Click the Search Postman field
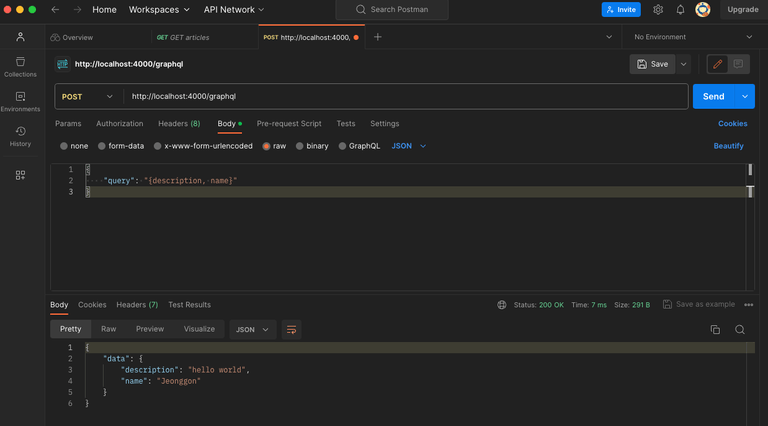768x426 pixels. tap(392, 10)
